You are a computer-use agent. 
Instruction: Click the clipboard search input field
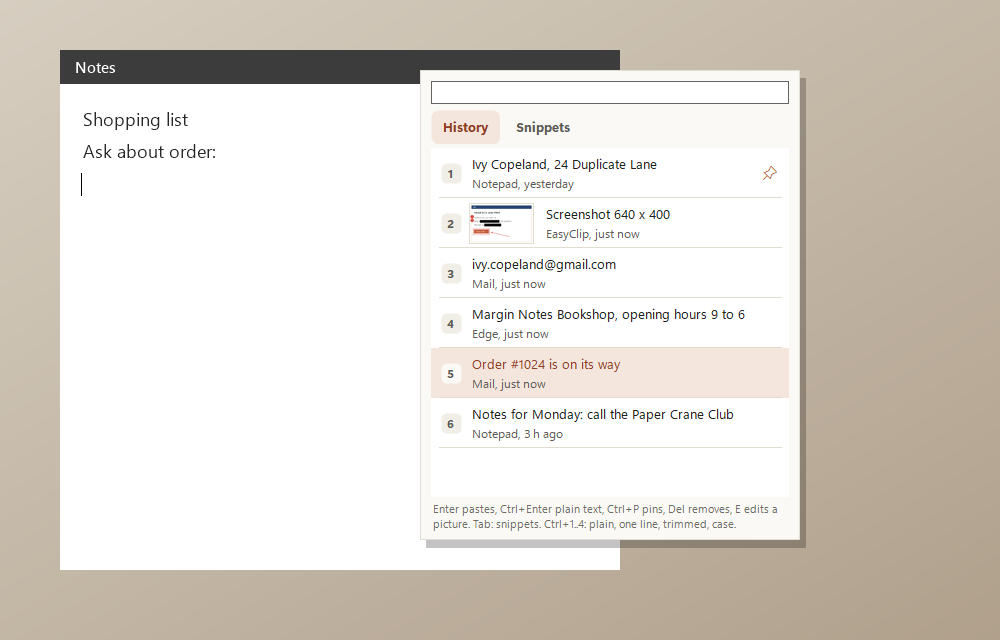610,92
